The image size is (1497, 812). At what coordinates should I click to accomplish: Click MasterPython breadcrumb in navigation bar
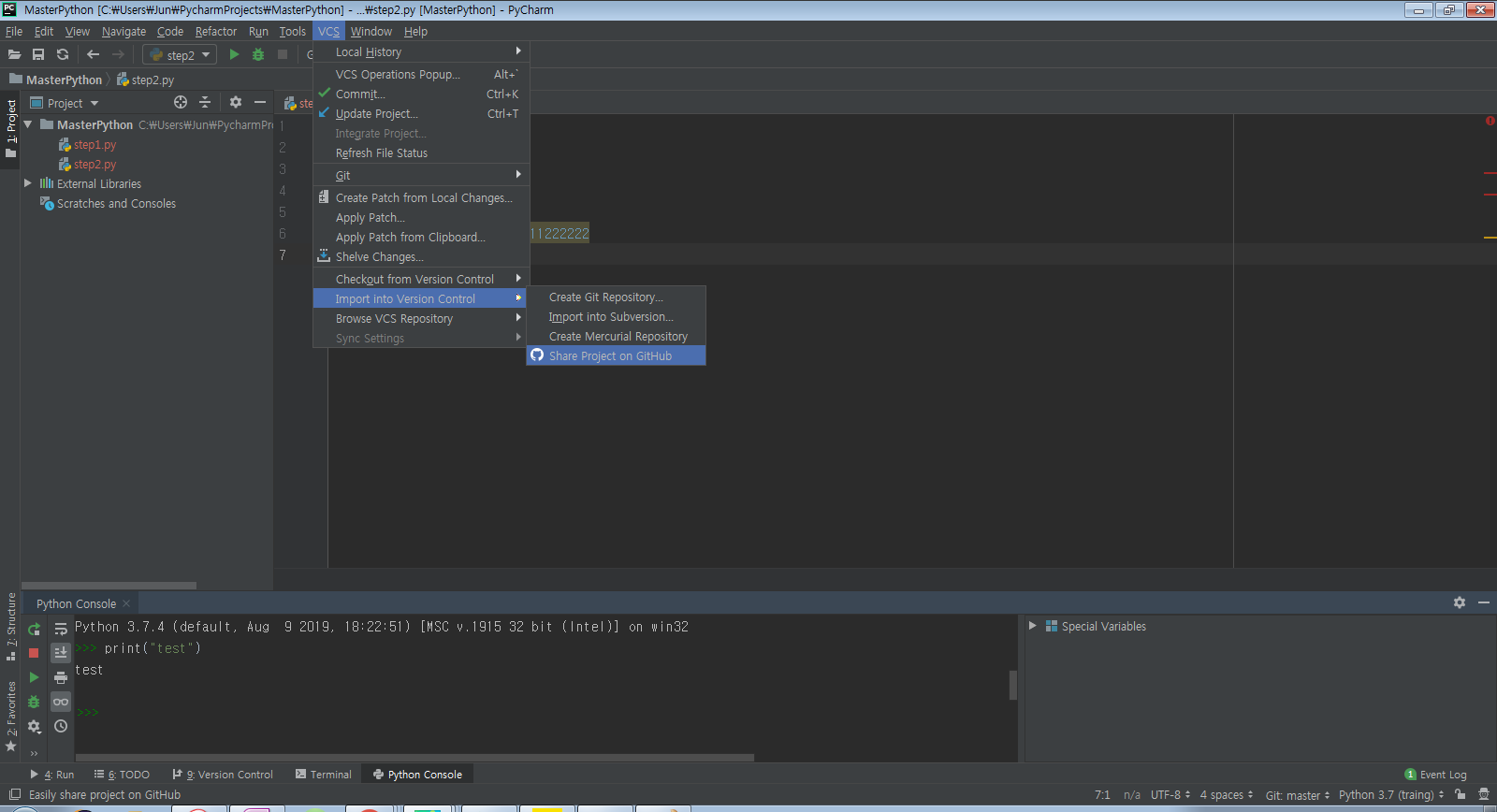(x=56, y=80)
